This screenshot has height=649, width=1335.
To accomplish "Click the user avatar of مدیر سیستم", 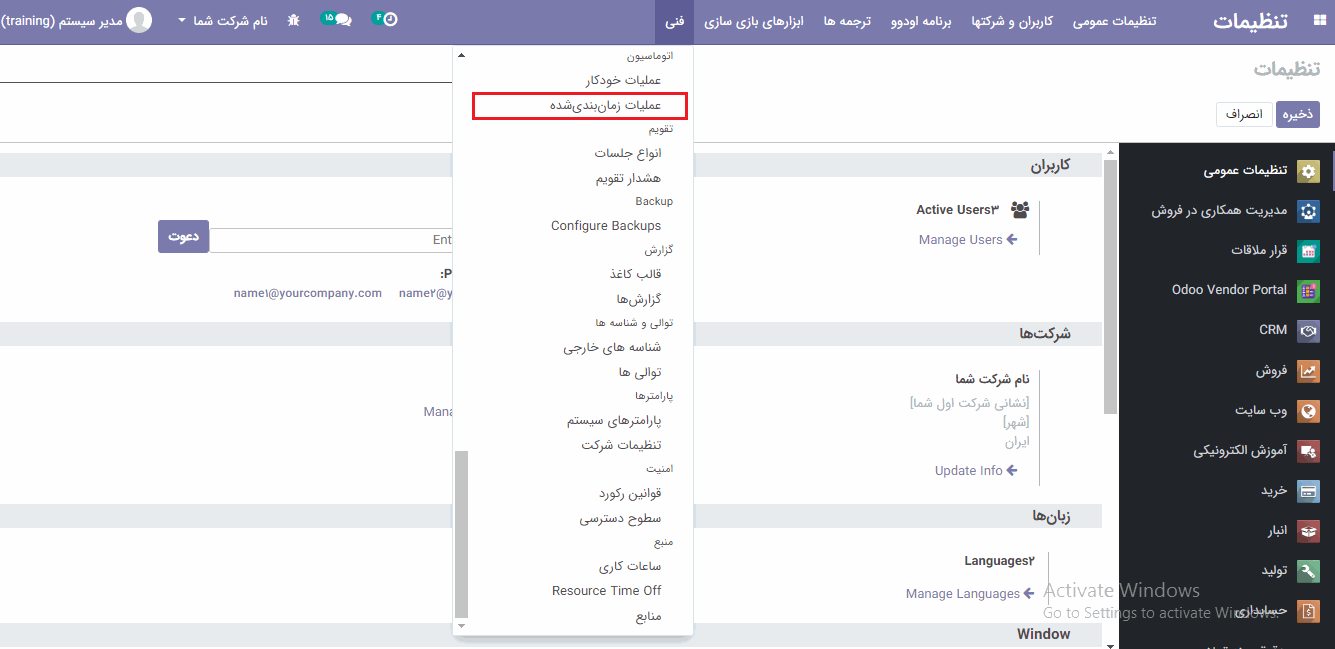I will (139, 20).
